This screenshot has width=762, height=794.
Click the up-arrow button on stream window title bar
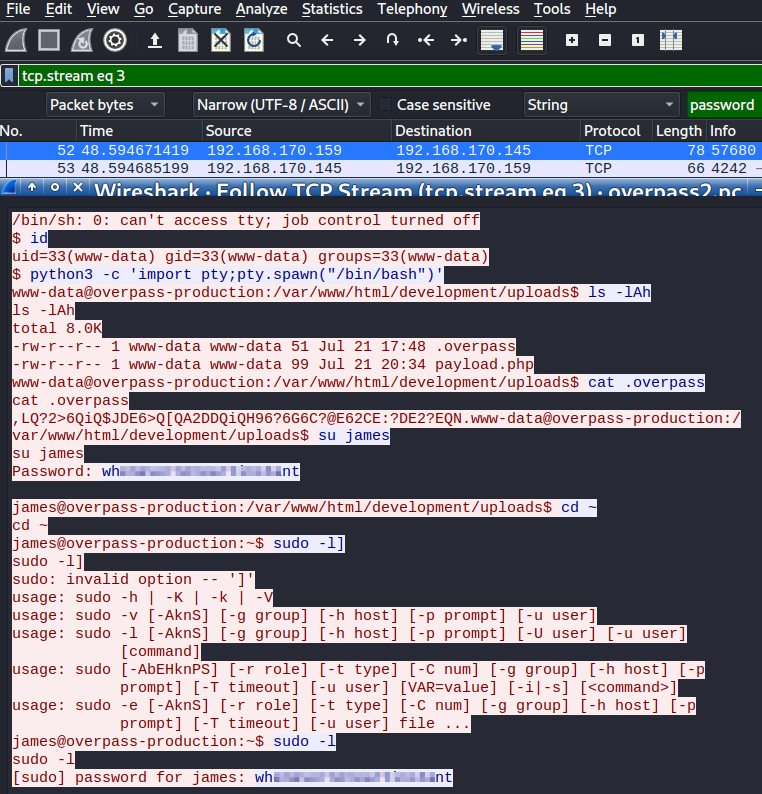[32, 187]
